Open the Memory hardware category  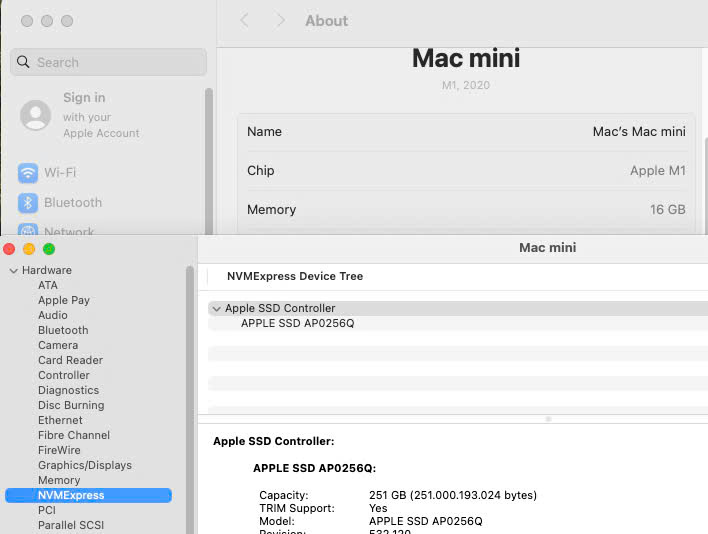click(59, 480)
